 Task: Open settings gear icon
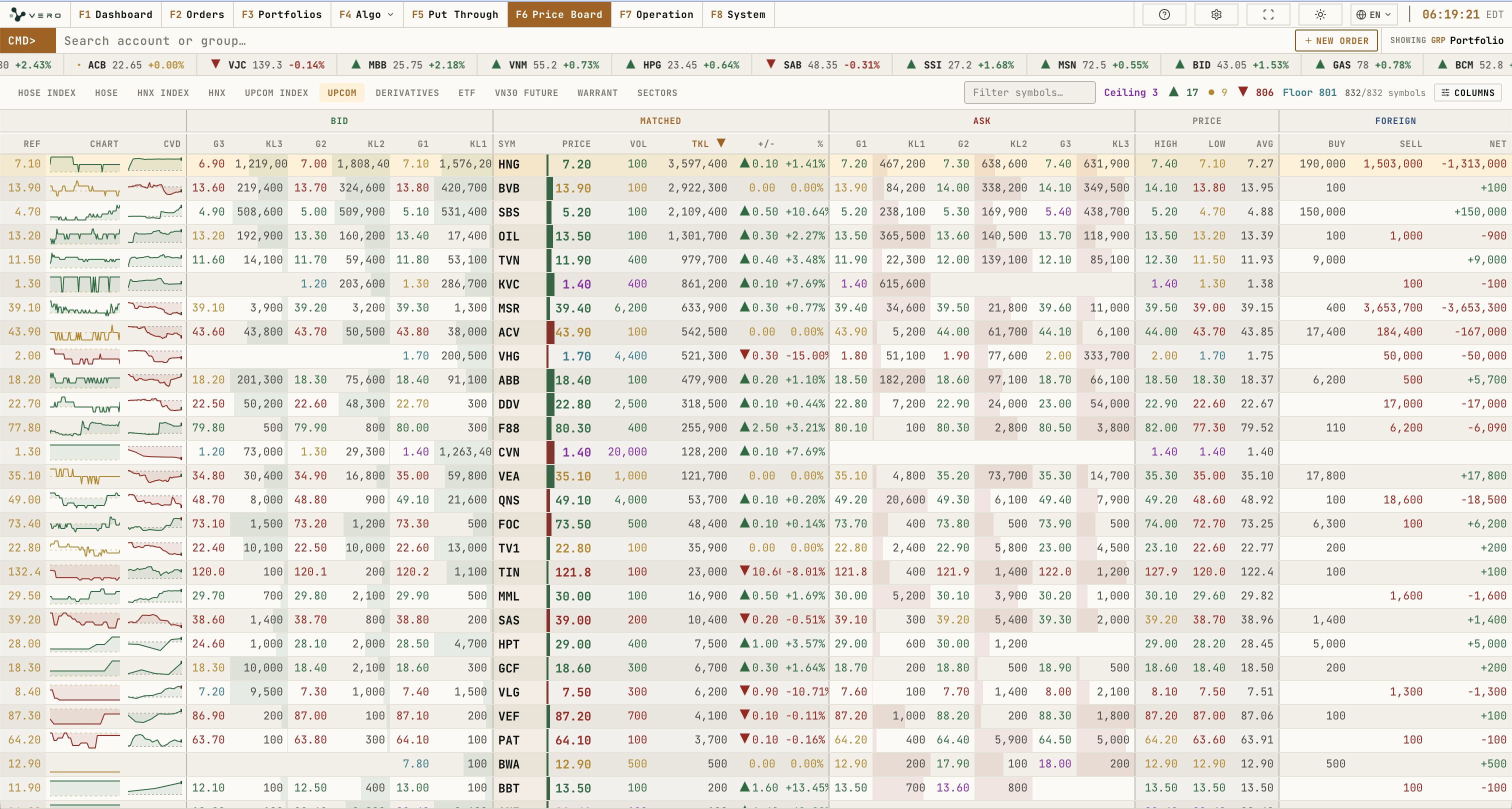click(x=1216, y=14)
